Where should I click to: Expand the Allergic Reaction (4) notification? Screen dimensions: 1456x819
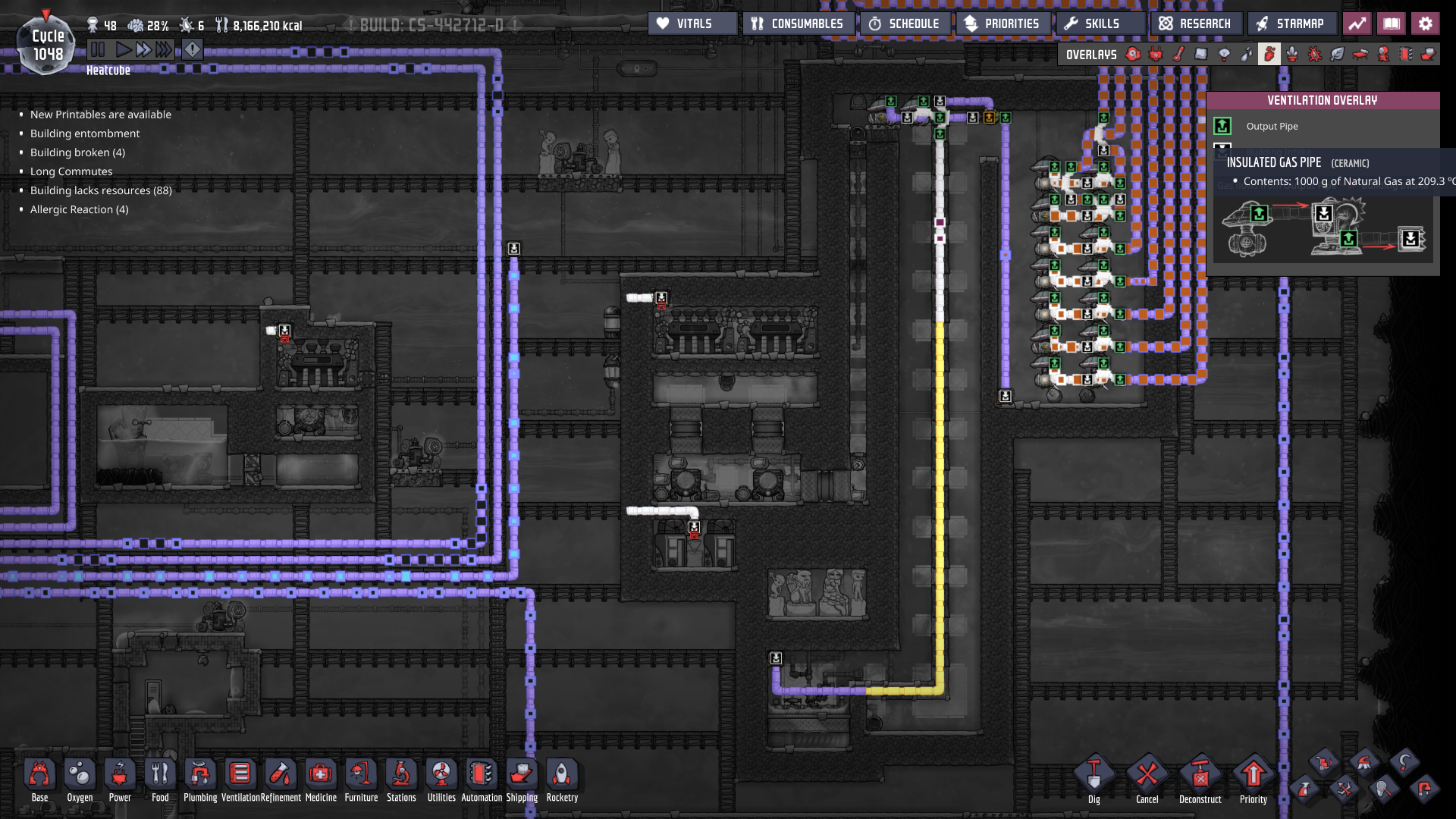(79, 209)
